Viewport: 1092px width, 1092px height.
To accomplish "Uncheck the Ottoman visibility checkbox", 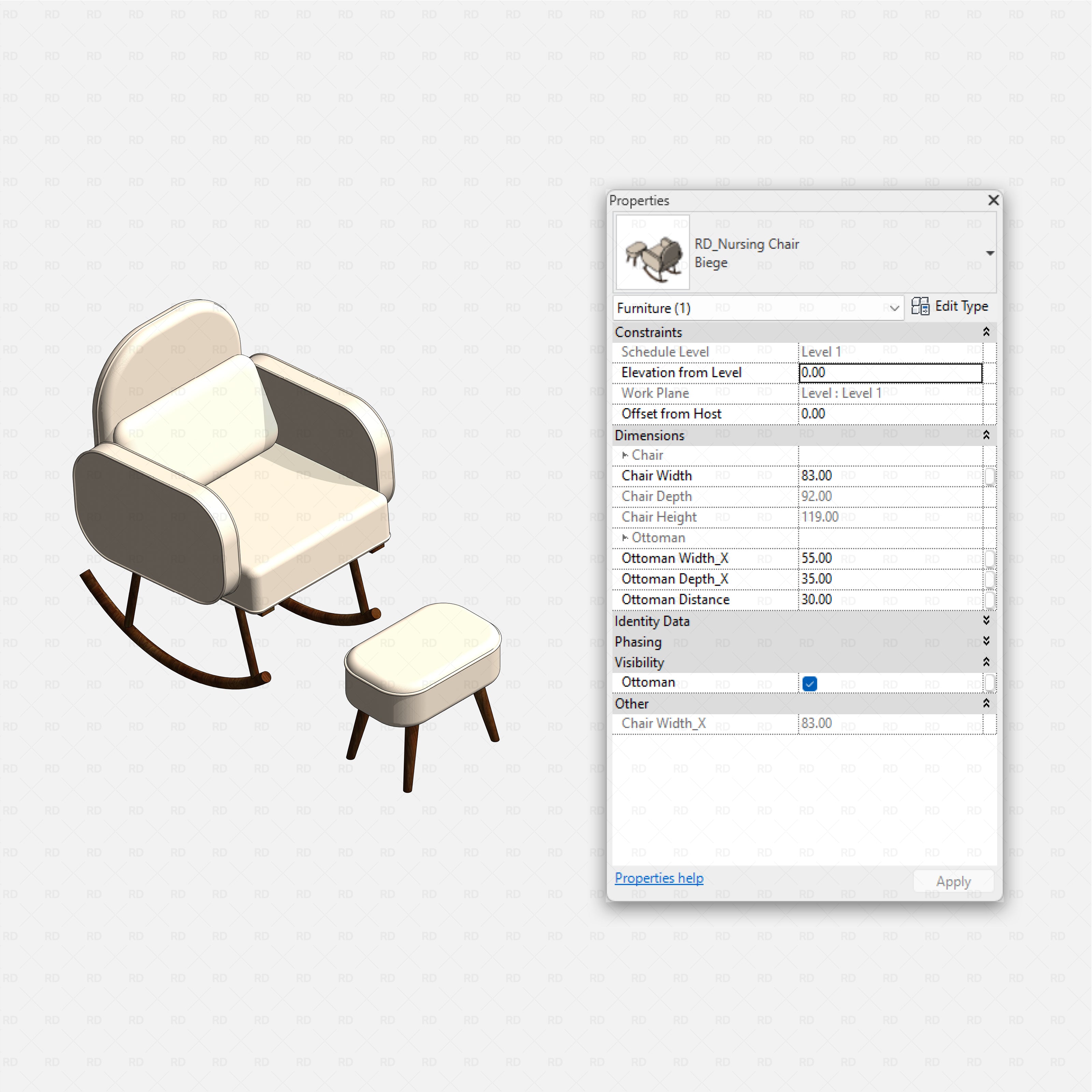I will [x=809, y=683].
